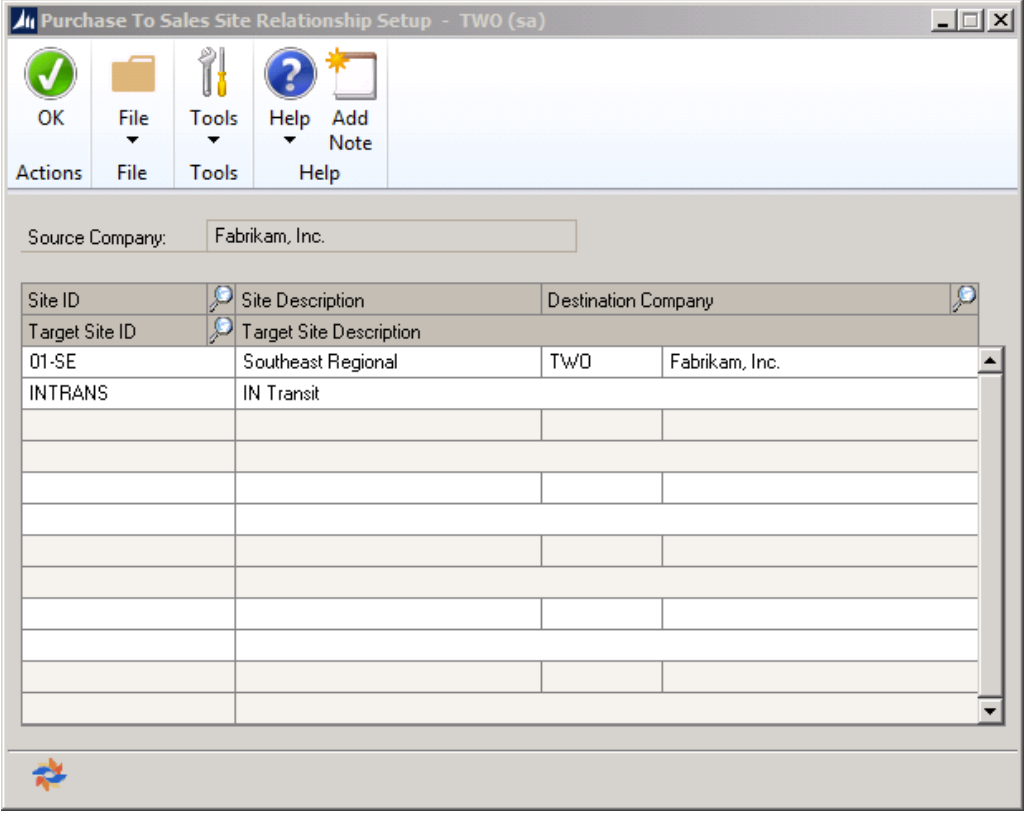Expand the Tools dropdown arrow
The height and width of the screenshot is (816, 1025).
click(x=213, y=140)
